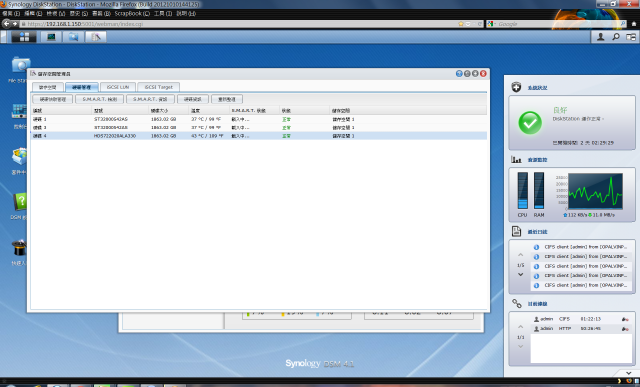Click the fourth toolbar button after S.M.A.R.T. info
This screenshot has width=640, height=387.
click(193, 99)
